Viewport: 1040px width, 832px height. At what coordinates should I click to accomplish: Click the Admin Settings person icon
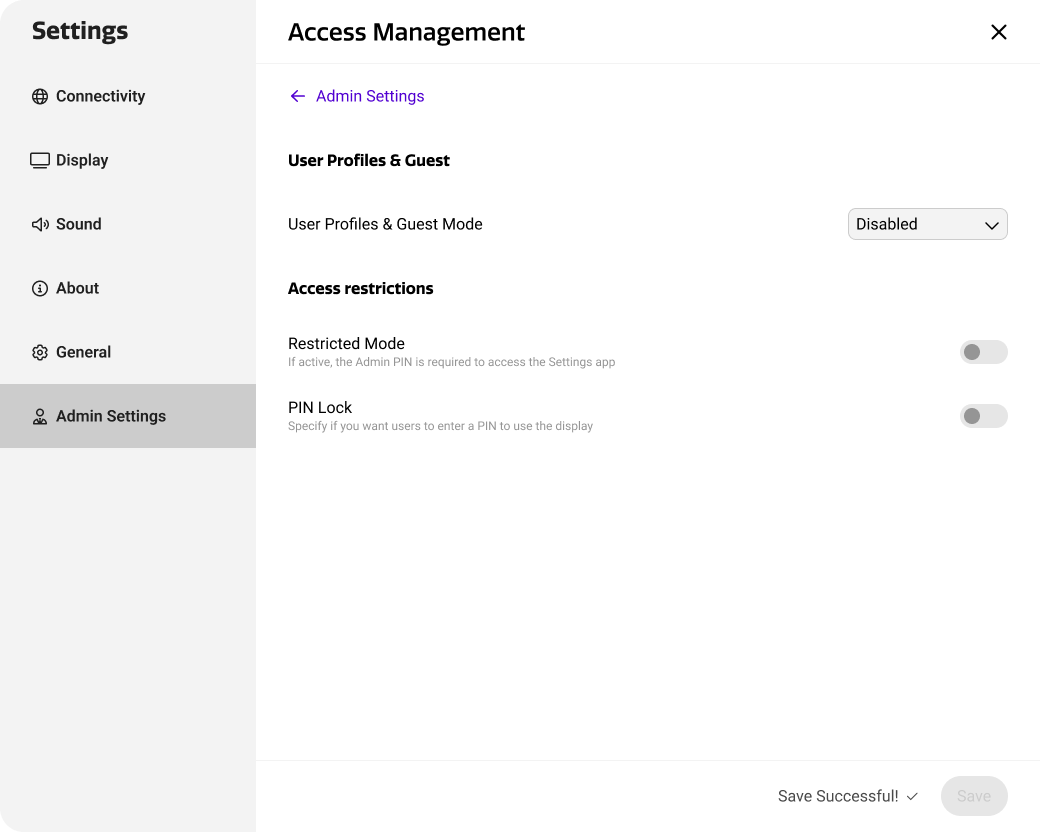click(x=39, y=416)
